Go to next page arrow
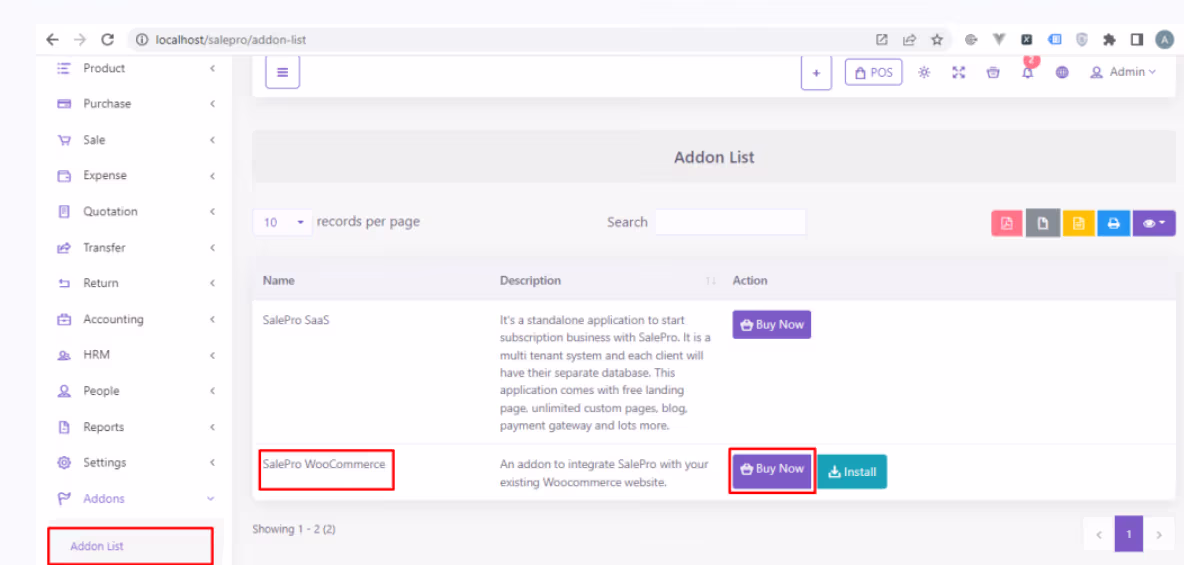The width and height of the screenshot is (1184, 565). [1159, 534]
